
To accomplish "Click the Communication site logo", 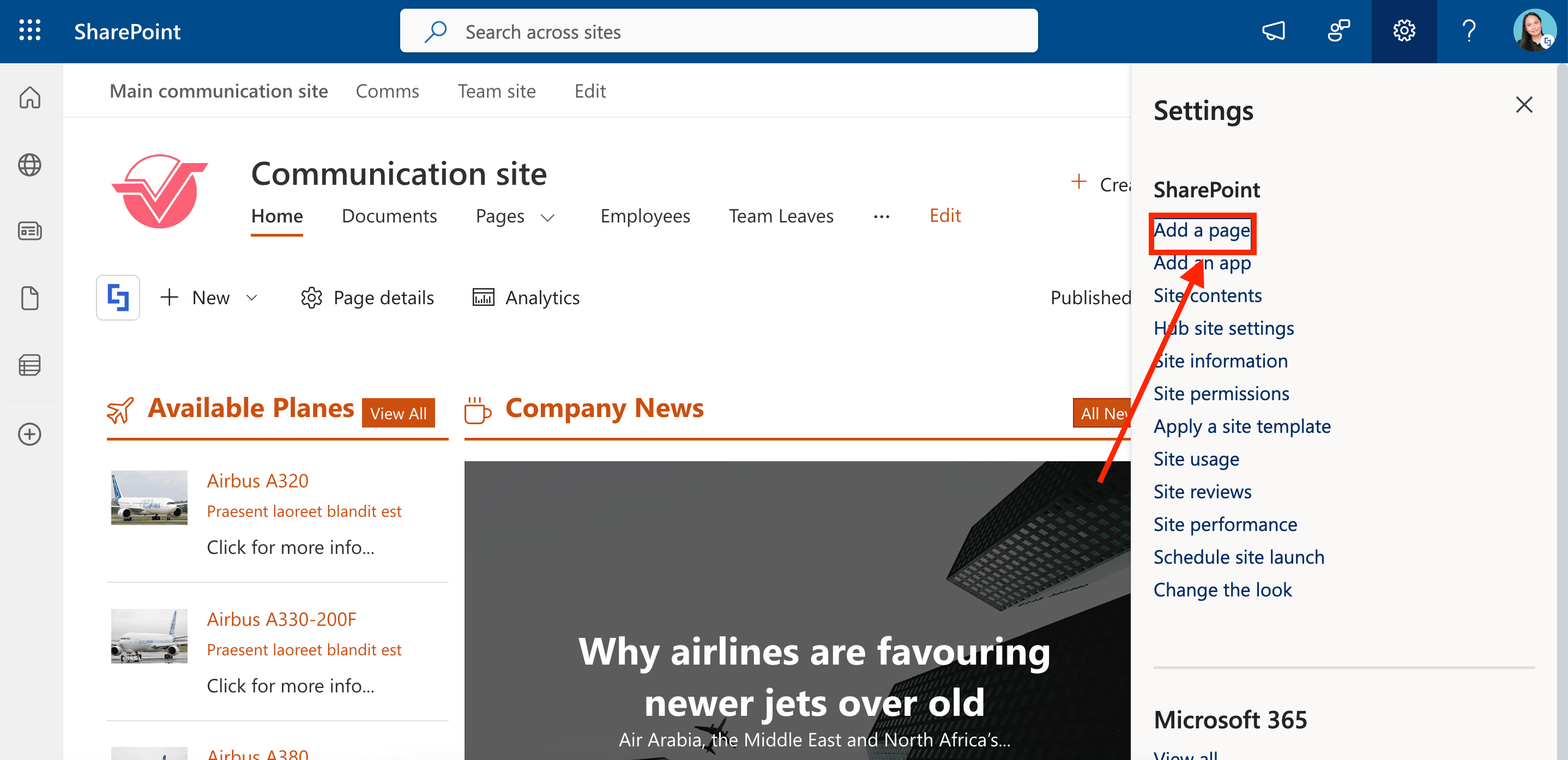I will (x=160, y=191).
